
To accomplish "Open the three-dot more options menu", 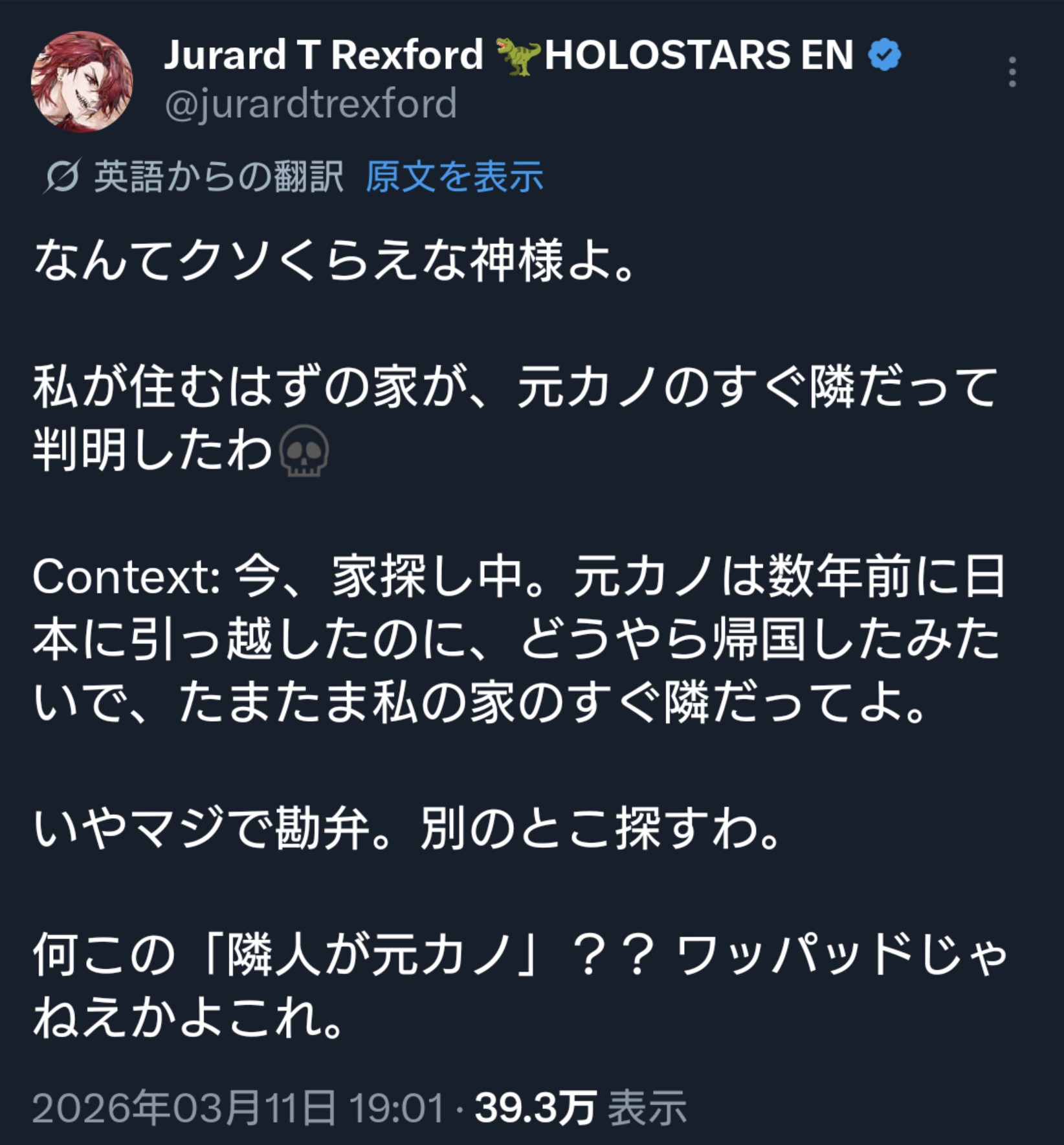I will tap(1012, 72).
